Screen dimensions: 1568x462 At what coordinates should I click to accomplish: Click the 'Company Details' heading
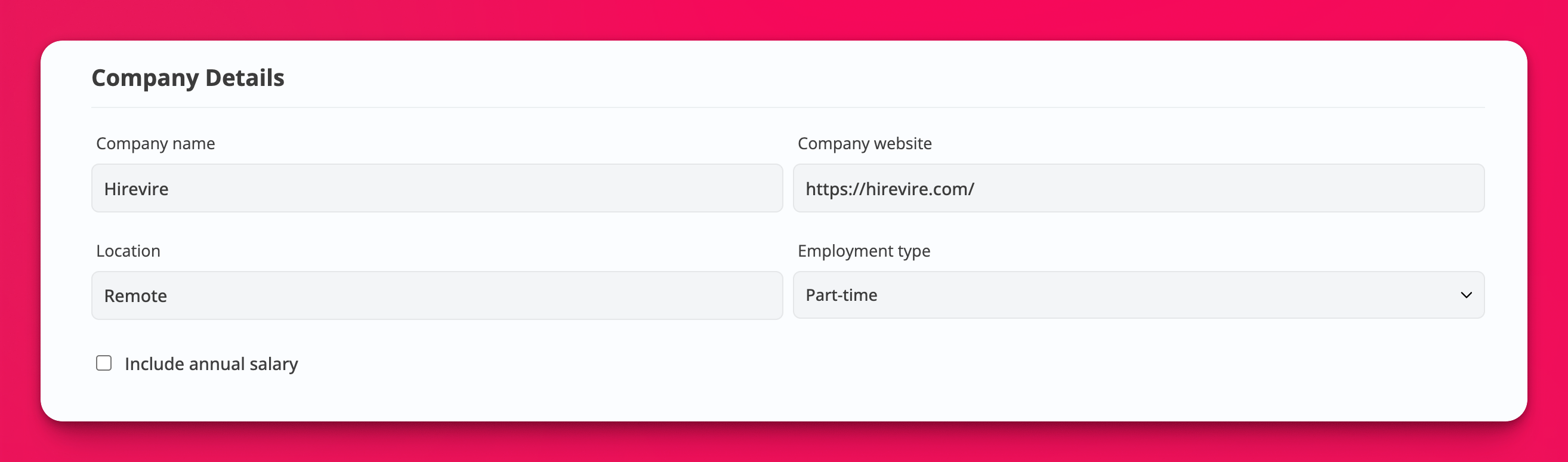tap(187, 78)
